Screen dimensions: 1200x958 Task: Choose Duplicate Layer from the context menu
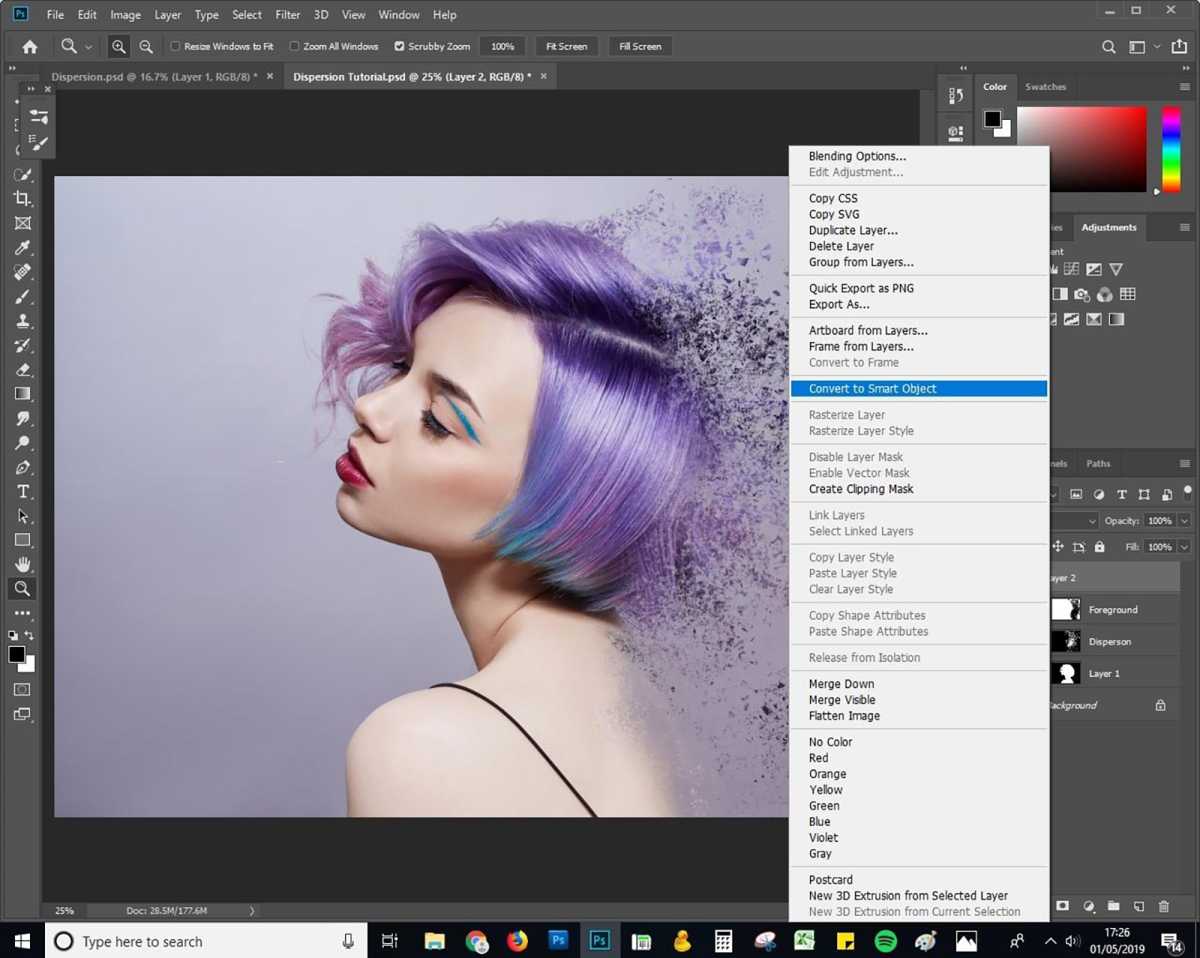click(852, 230)
